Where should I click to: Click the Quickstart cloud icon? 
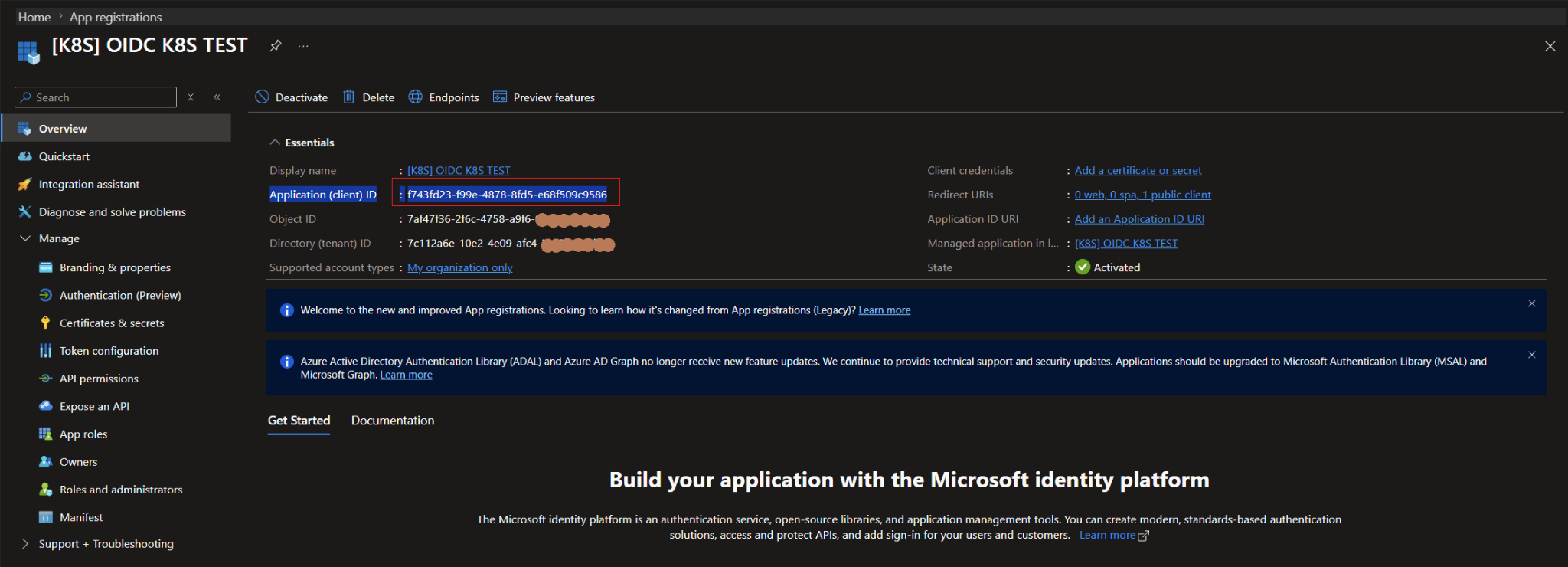point(24,156)
